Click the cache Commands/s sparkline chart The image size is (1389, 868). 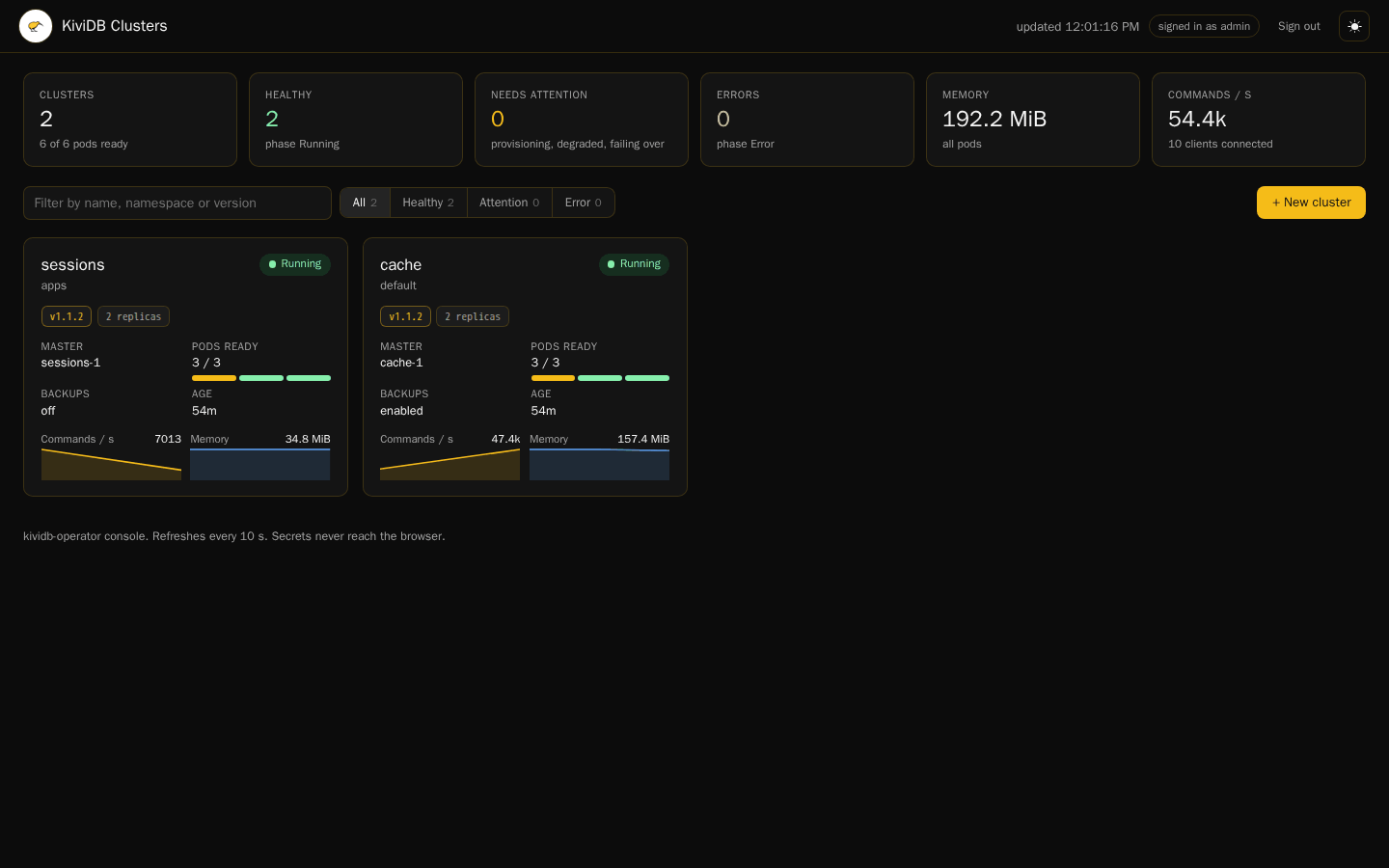click(x=449, y=464)
